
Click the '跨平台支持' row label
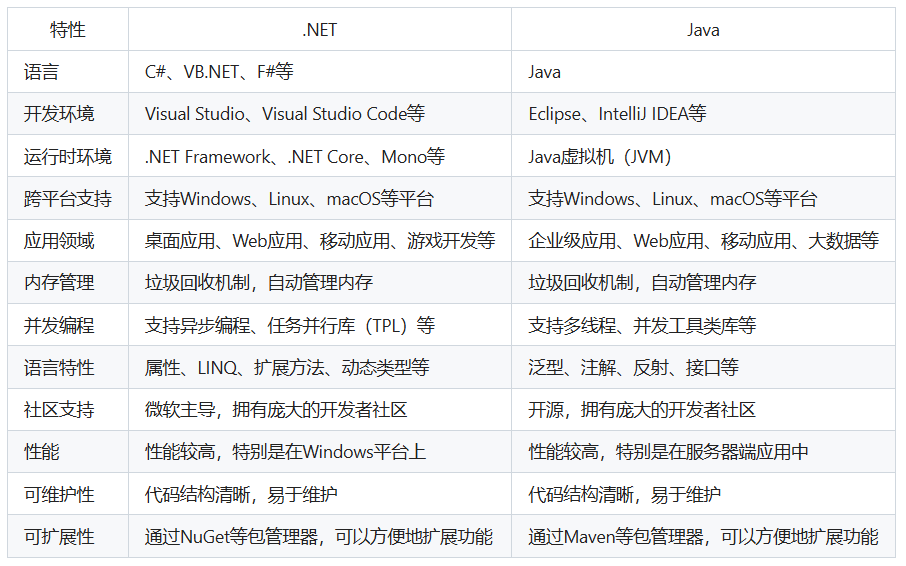[x=68, y=198]
